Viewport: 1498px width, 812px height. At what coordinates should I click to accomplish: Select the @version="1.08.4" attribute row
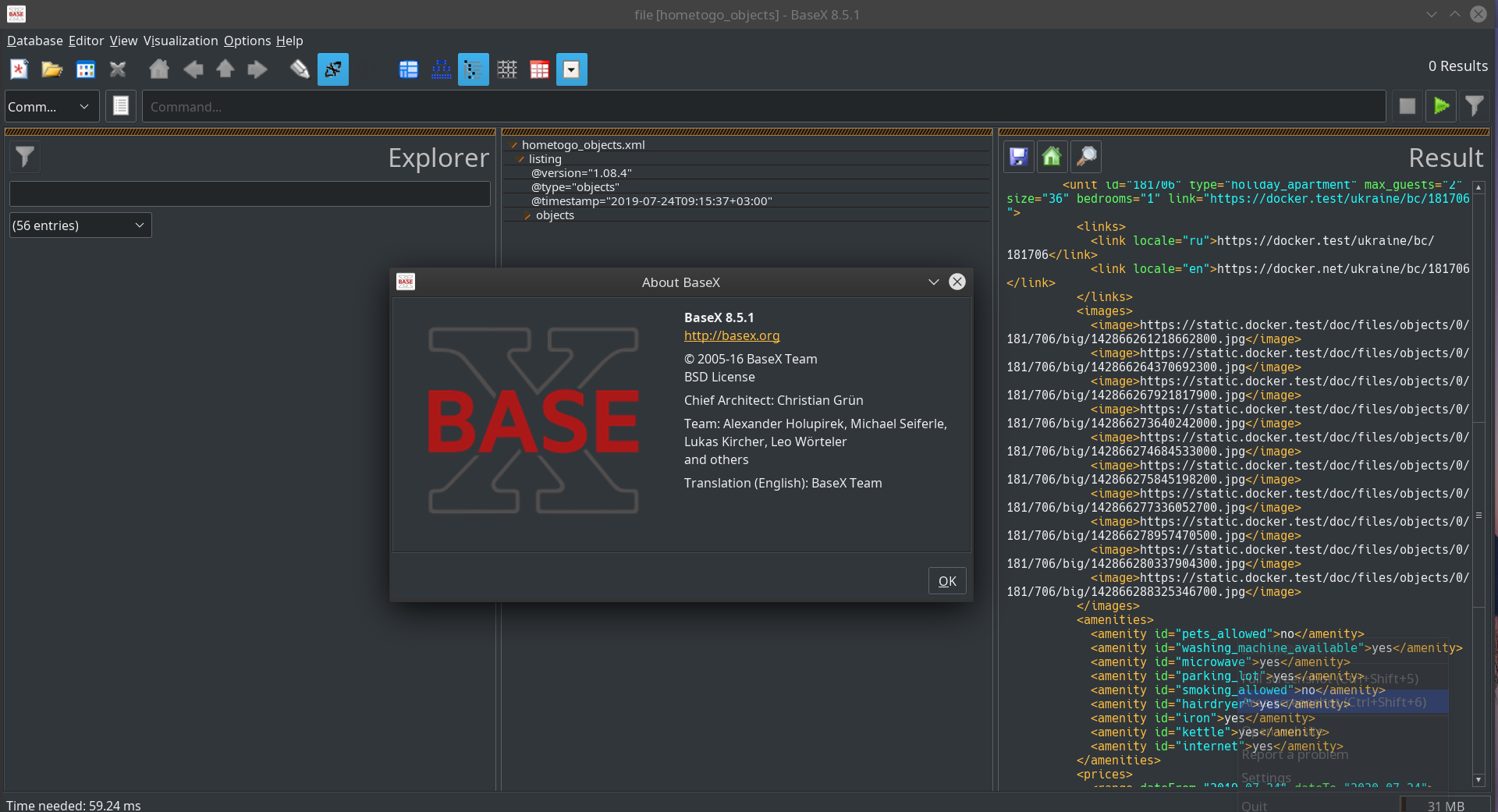point(581,173)
